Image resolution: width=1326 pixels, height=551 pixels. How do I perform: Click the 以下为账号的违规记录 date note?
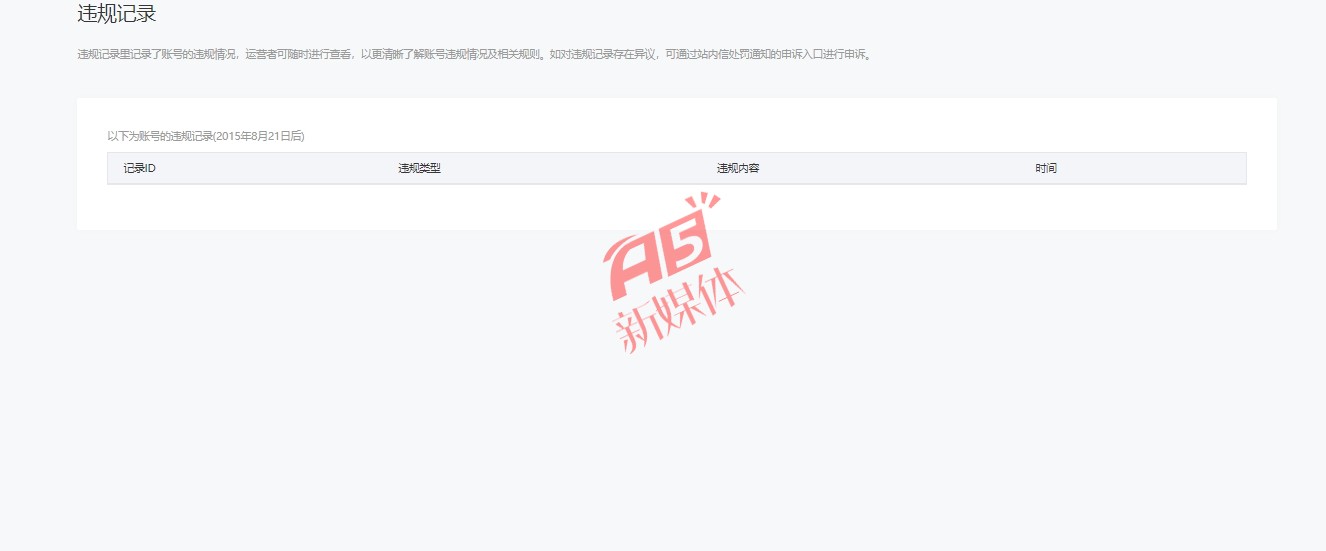(x=206, y=136)
